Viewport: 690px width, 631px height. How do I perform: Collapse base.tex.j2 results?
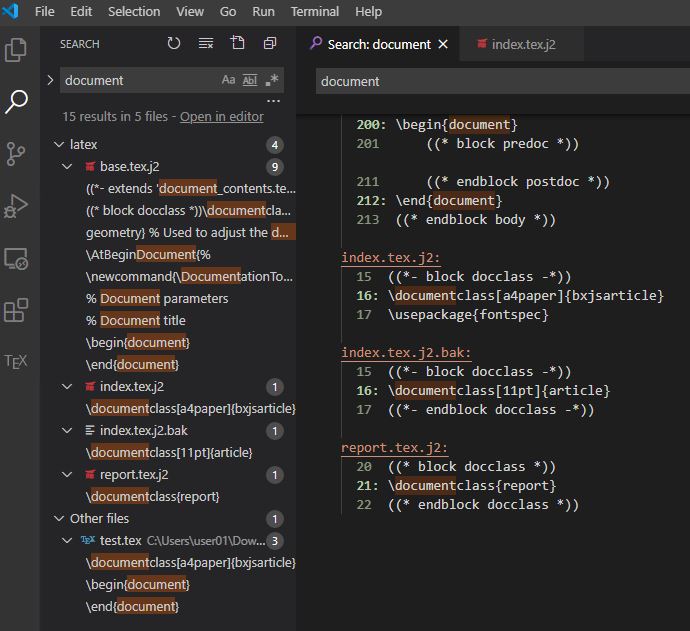[x=67, y=166]
